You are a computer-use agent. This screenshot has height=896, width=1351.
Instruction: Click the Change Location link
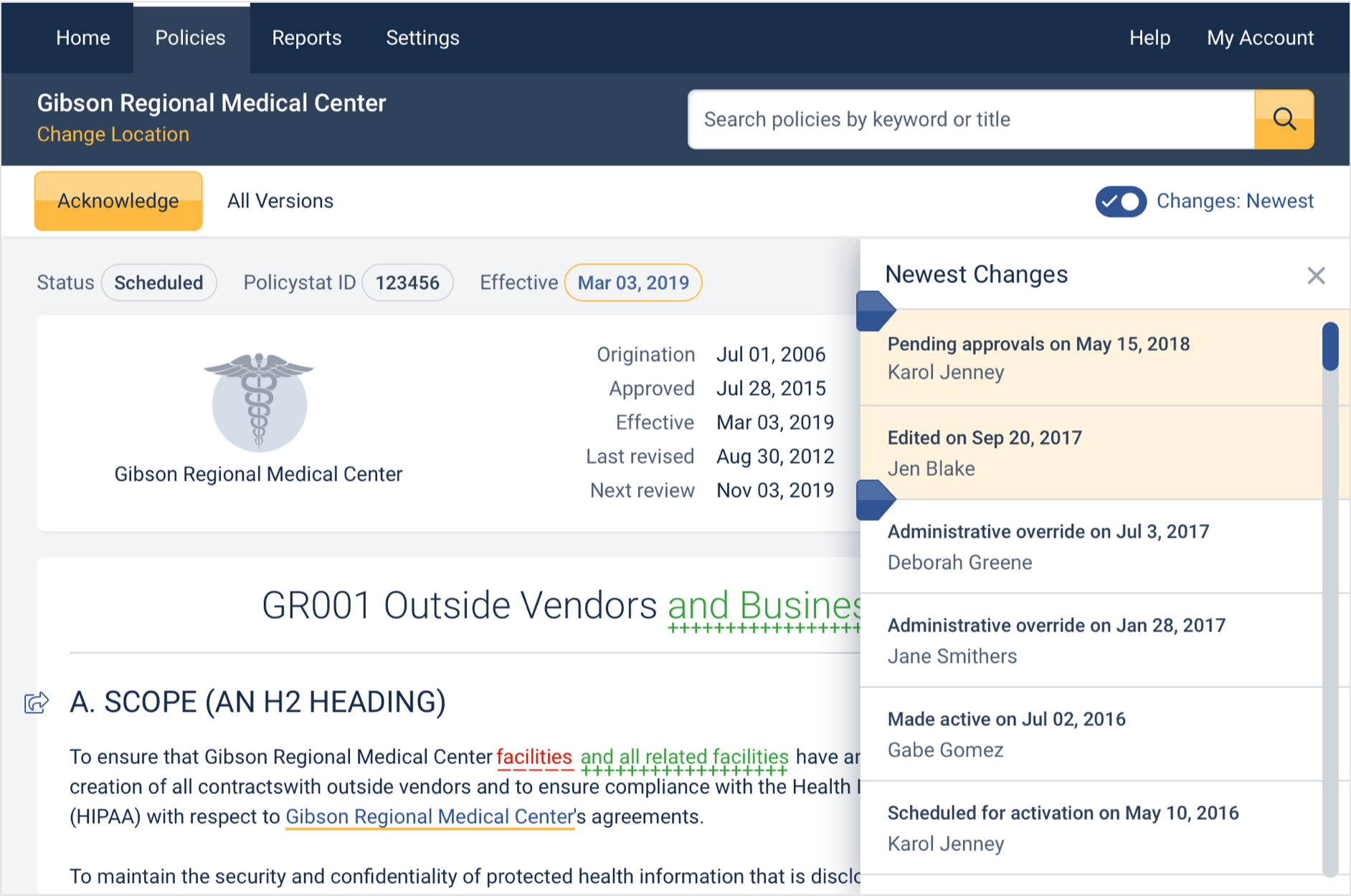tap(113, 135)
